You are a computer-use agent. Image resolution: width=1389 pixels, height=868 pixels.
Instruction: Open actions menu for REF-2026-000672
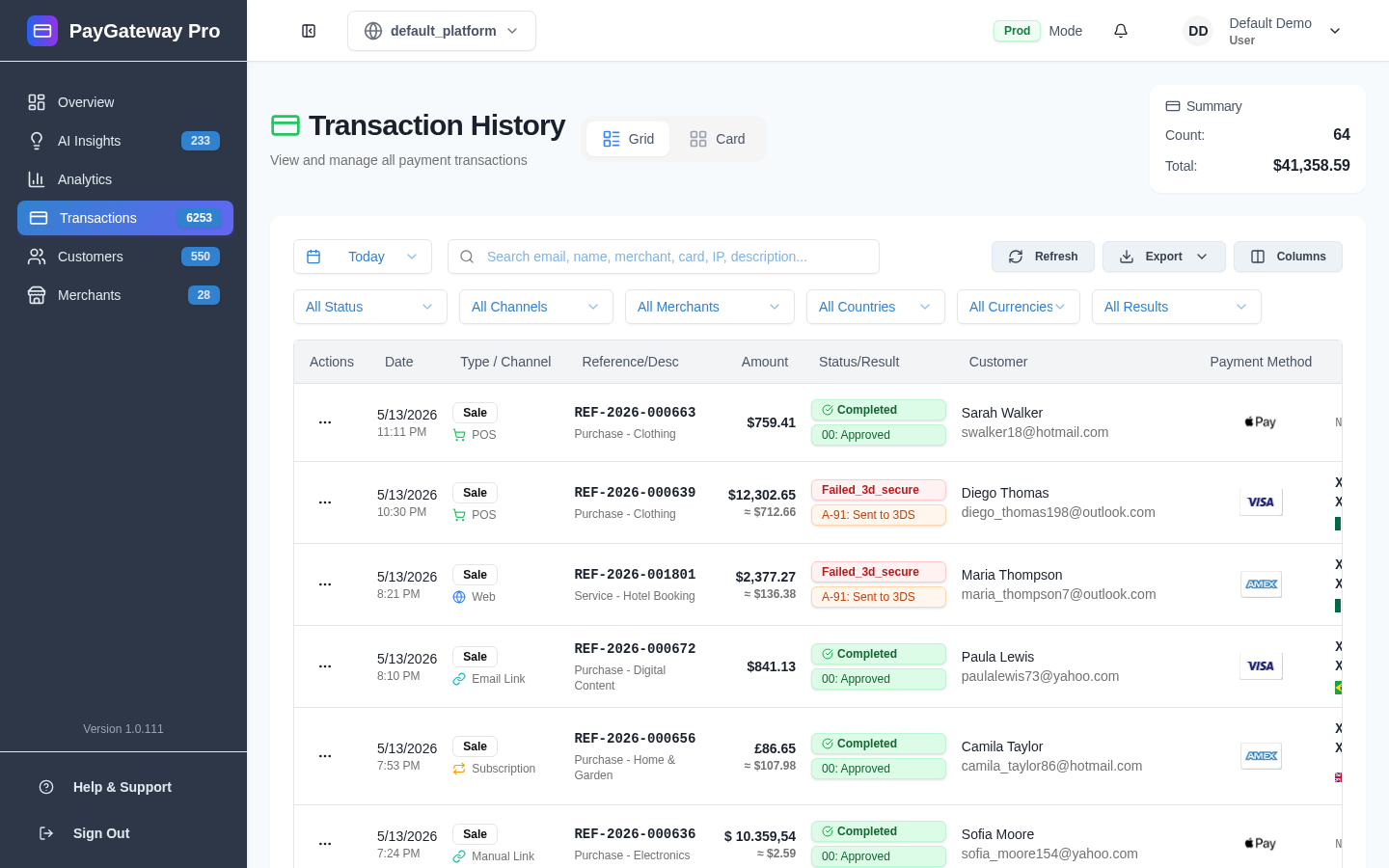pyautogui.click(x=325, y=666)
